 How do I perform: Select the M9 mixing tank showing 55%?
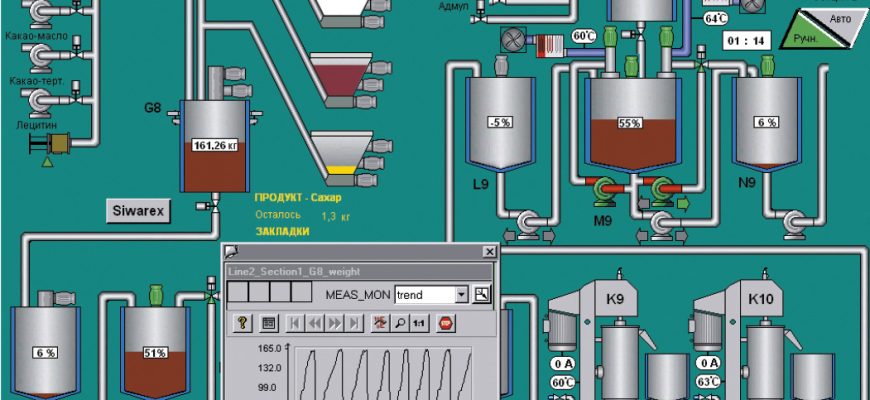(x=629, y=124)
